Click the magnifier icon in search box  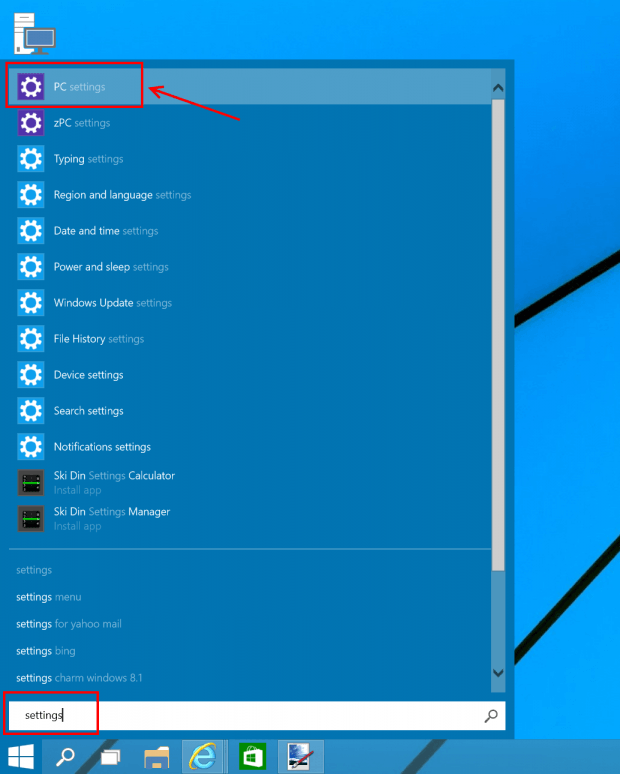point(491,716)
